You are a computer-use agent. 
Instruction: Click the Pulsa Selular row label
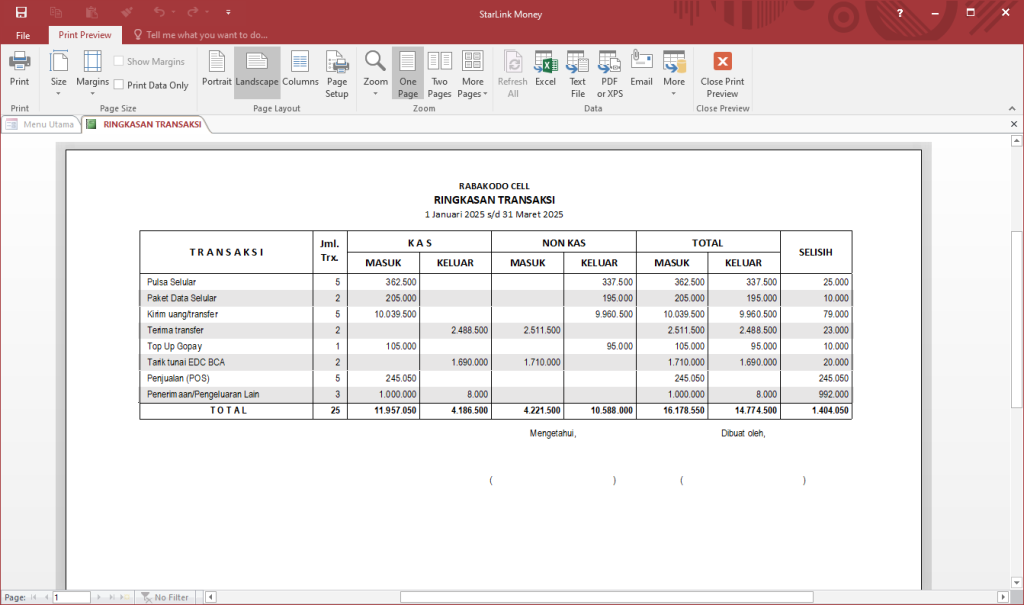(x=171, y=282)
